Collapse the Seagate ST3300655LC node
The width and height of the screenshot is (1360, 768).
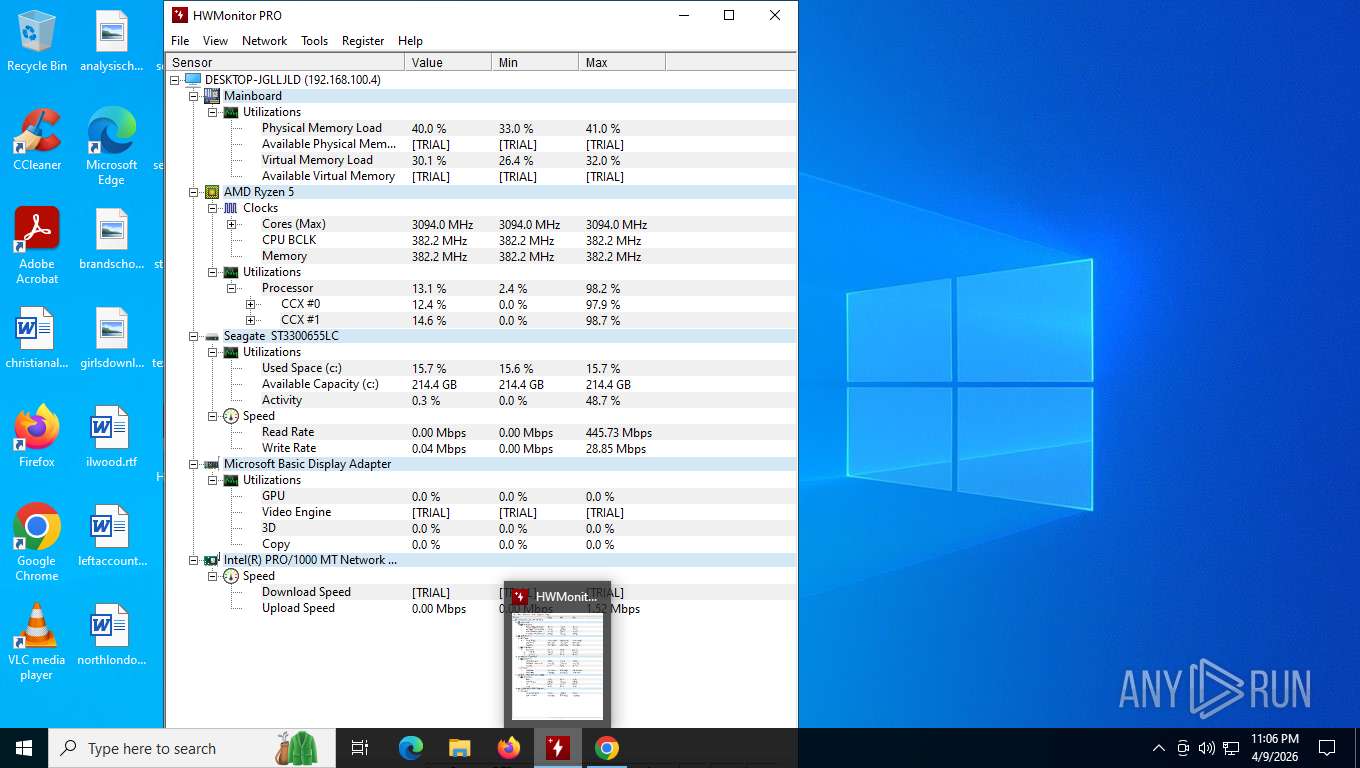[194, 336]
